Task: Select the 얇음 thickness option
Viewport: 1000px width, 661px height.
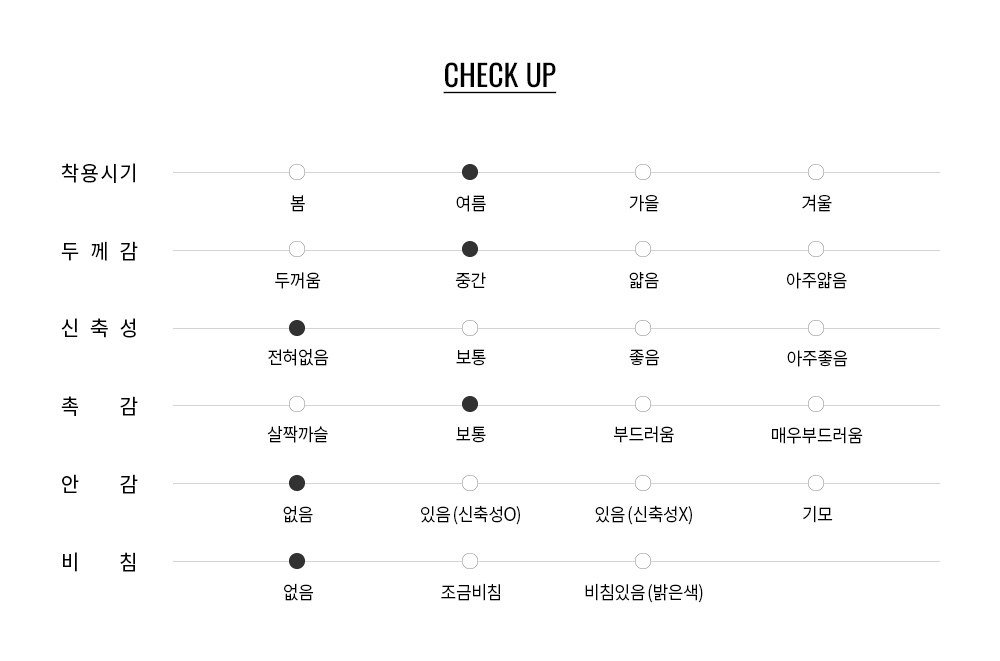Action: [643, 249]
